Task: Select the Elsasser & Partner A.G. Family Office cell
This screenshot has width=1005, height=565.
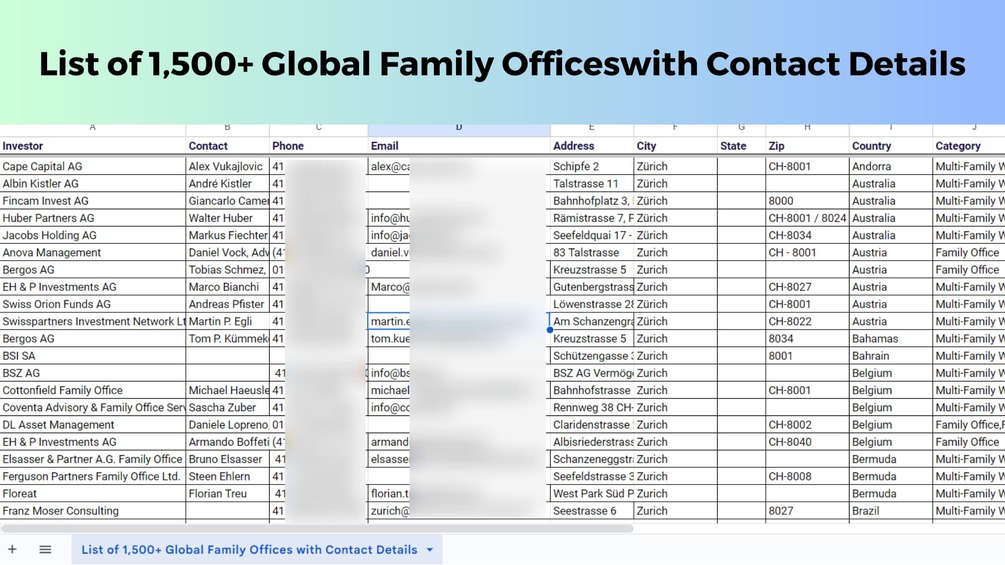Action: [x=93, y=459]
